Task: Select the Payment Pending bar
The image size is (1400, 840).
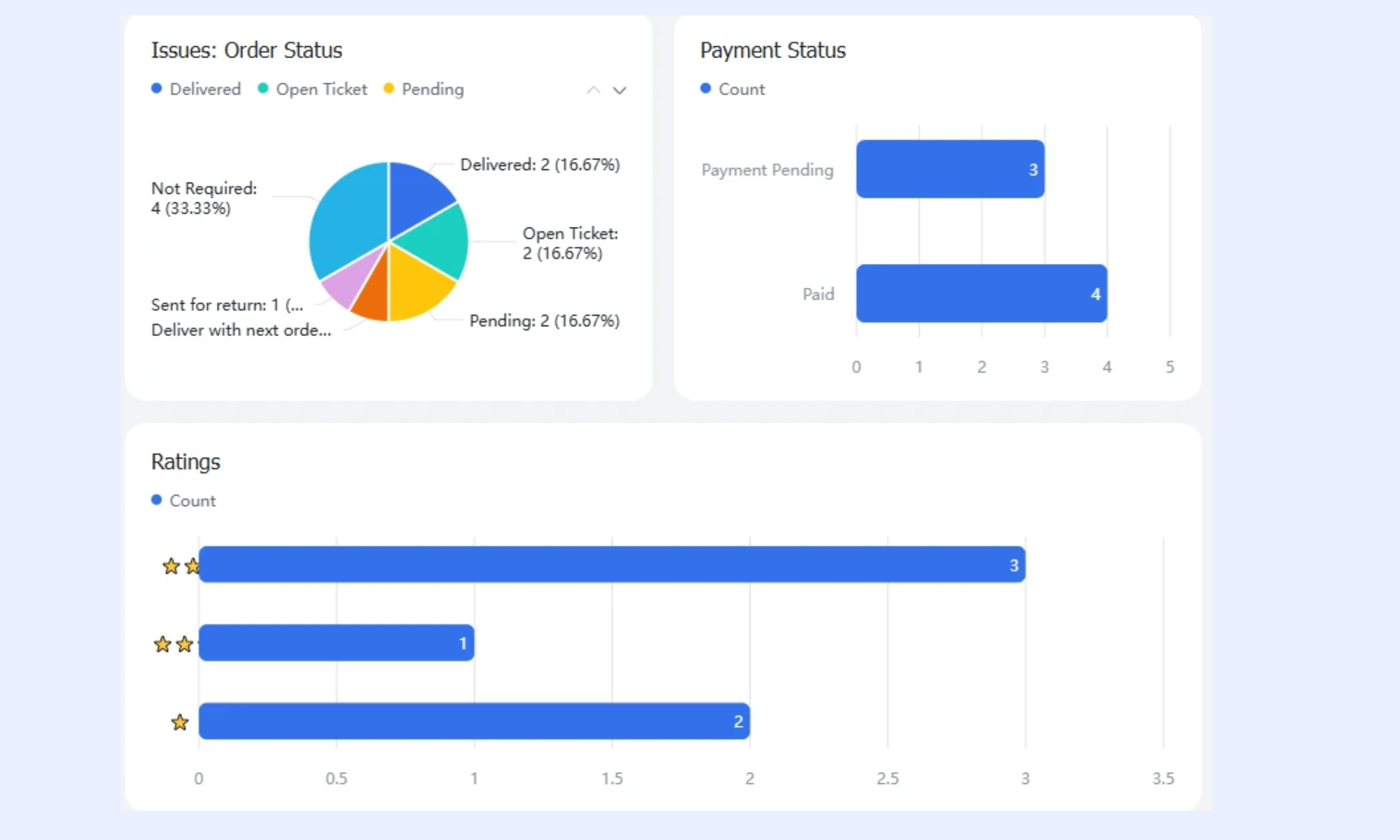Action: 950,169
